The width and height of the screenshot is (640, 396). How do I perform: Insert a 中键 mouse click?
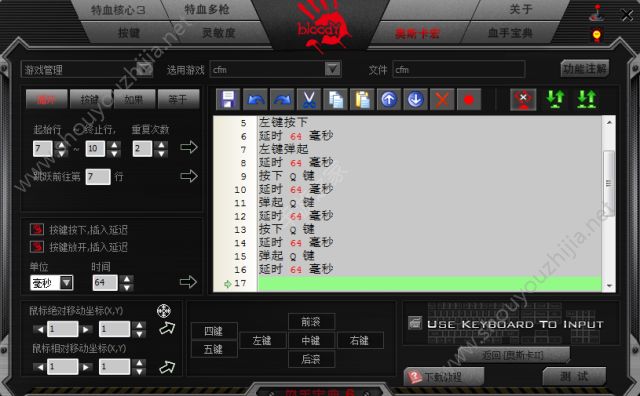click(311, 340)
